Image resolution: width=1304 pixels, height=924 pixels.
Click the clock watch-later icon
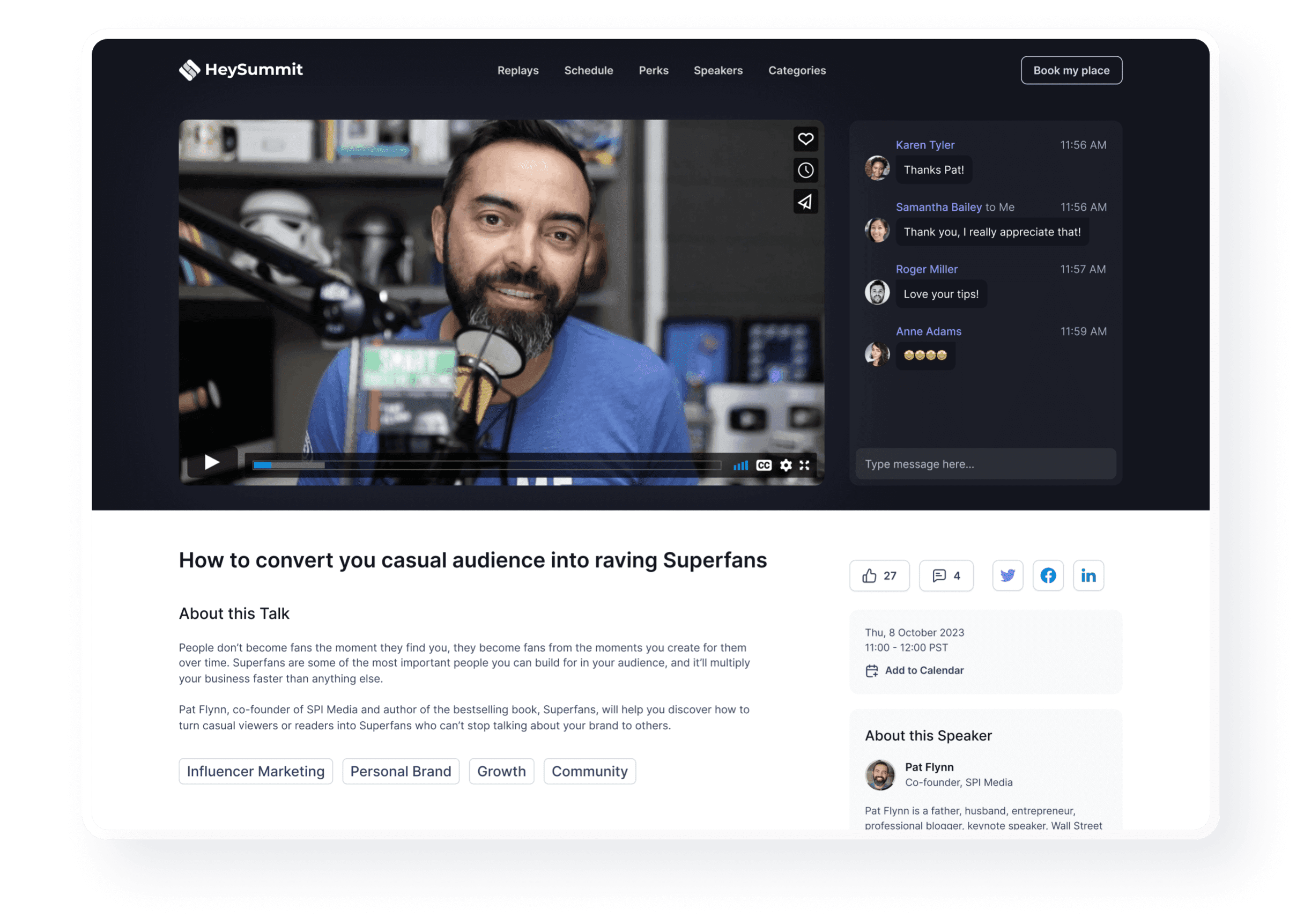(805, 170)
